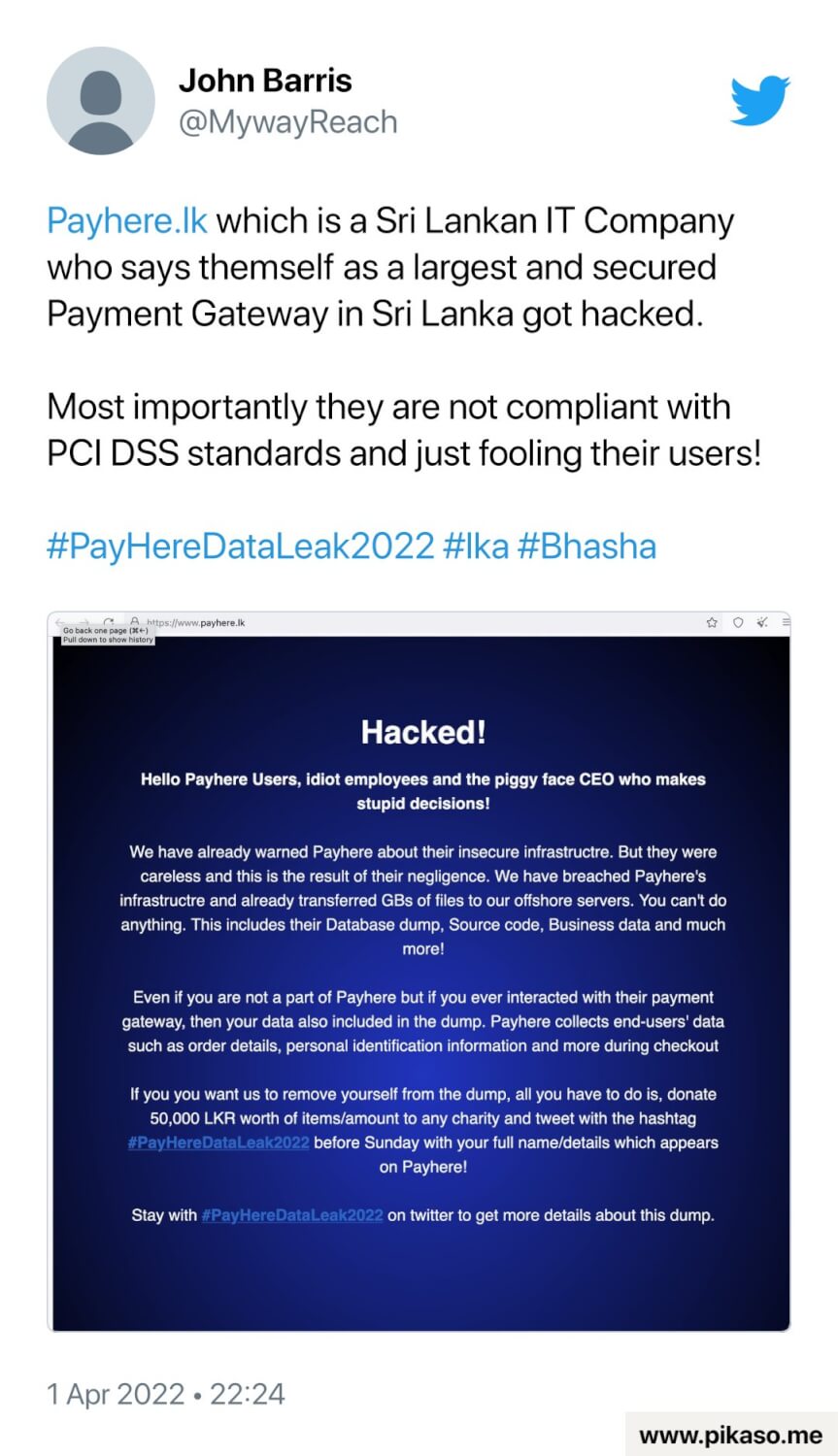
Task: Click the extension icon beside the shield
Action: 762,622
